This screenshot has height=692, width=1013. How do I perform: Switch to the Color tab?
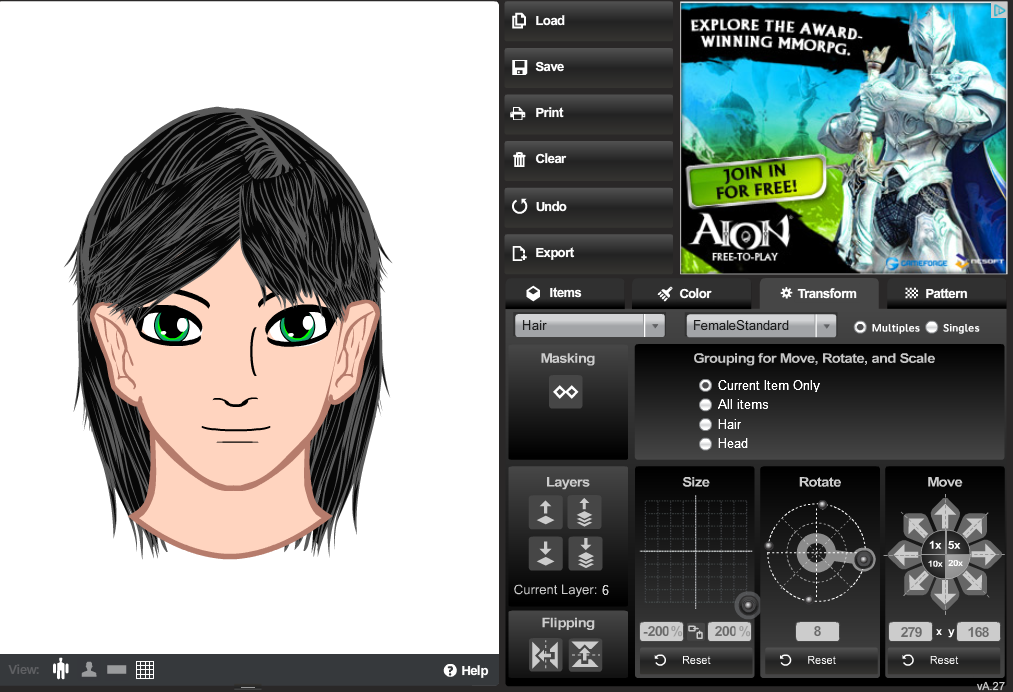pyautogui.click(x=691, y=293)
